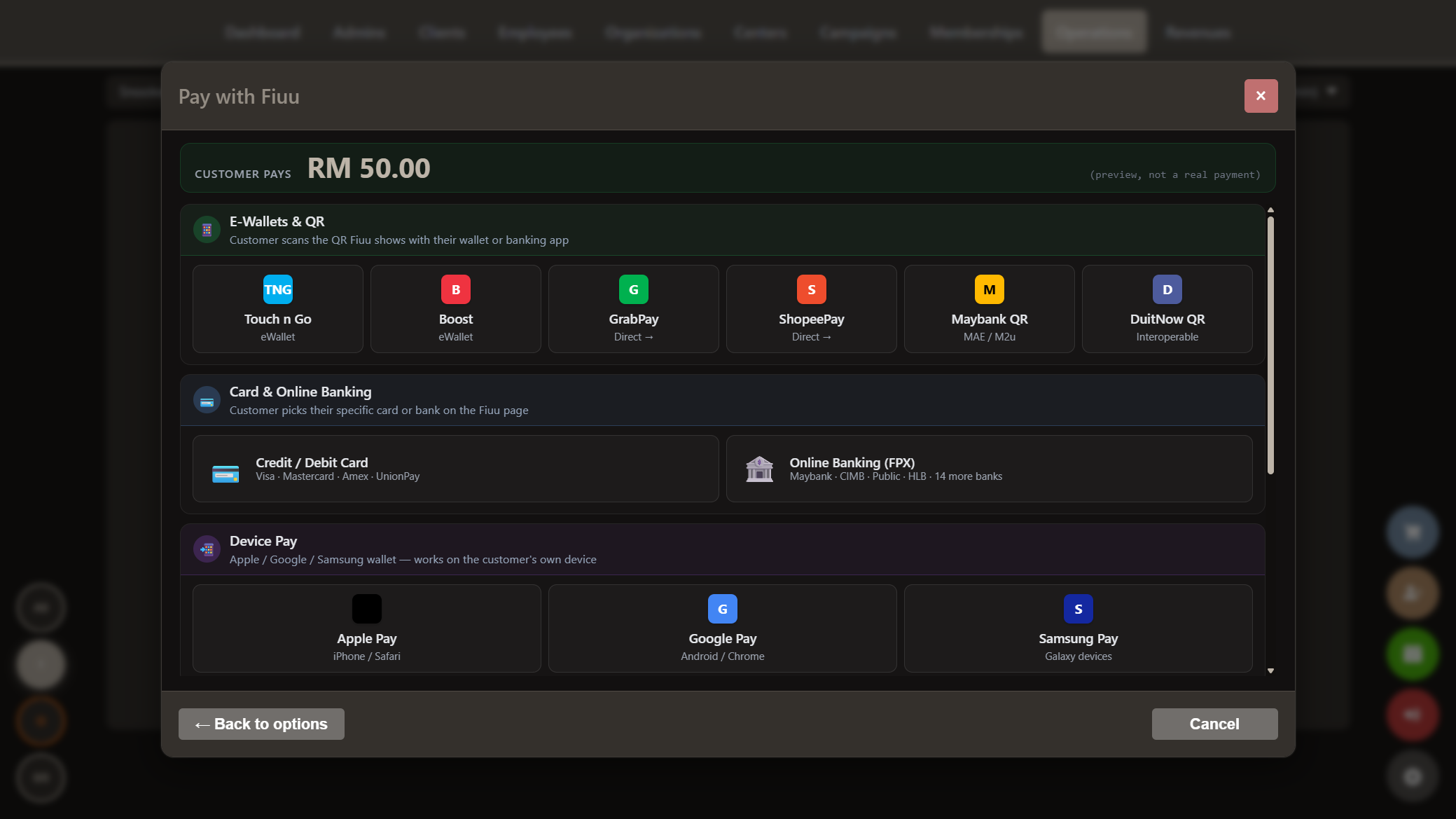The image size is (1456, 819).
Task: Click the Card & Online Banking heading
Action: click(300, 392)
